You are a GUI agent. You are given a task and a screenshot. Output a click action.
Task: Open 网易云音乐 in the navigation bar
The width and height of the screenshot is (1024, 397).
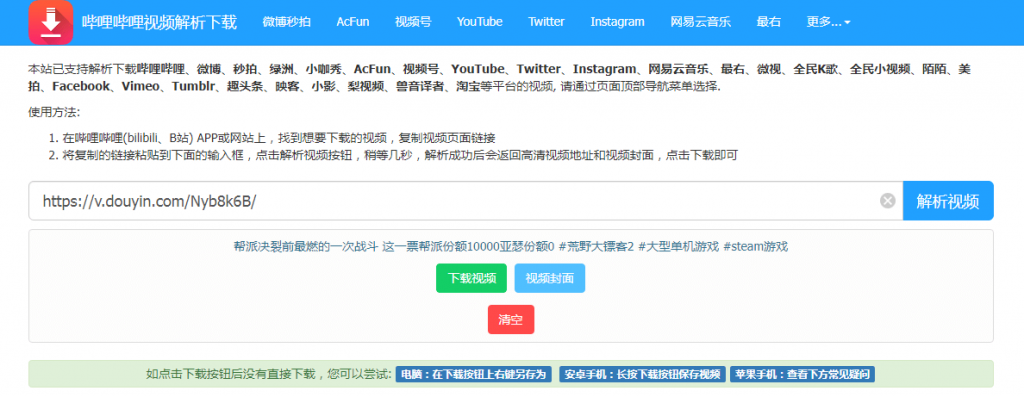tap(700, 22)
